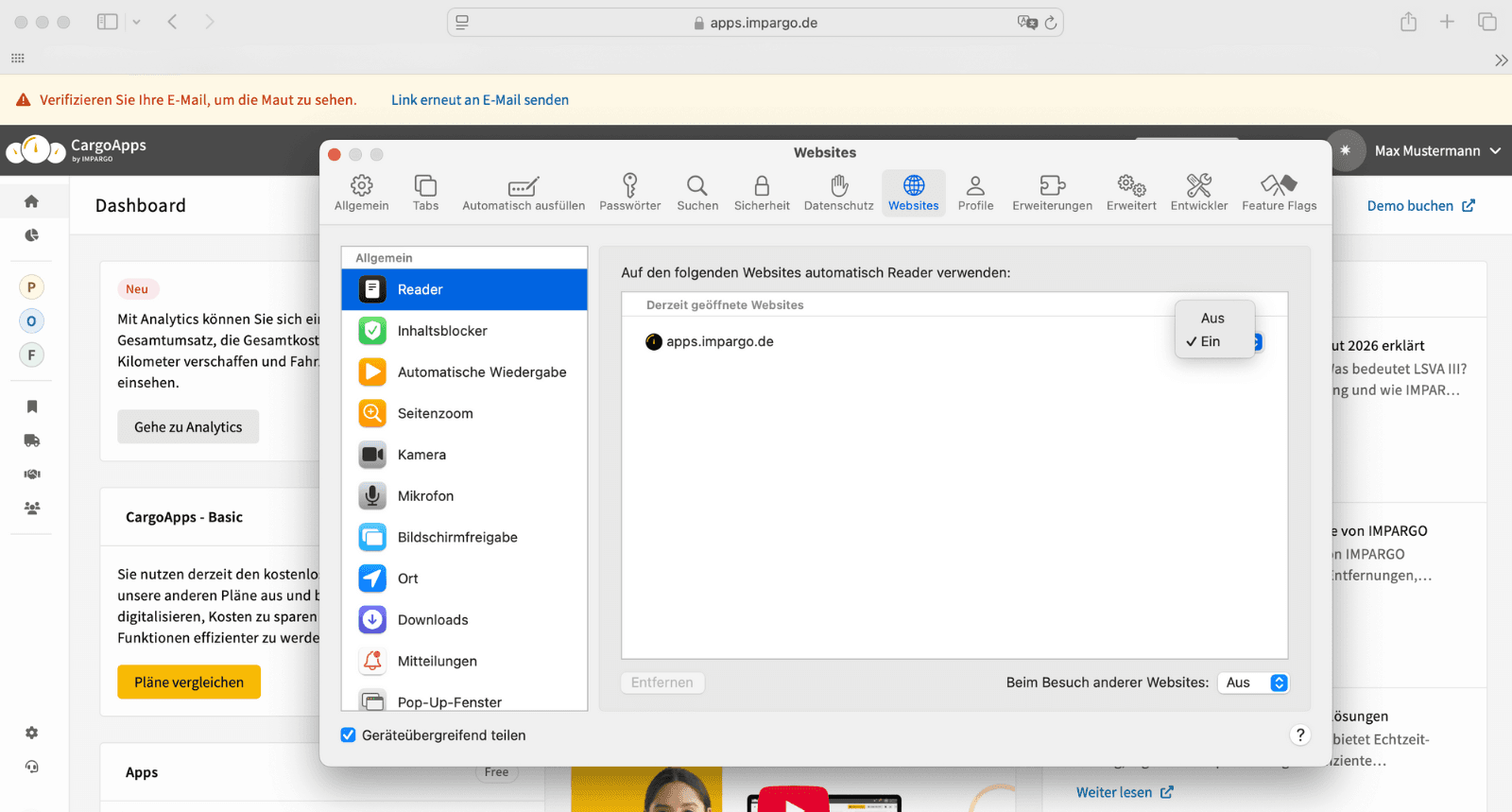Select Mitteilungen bell item

[x=464, y=661]
